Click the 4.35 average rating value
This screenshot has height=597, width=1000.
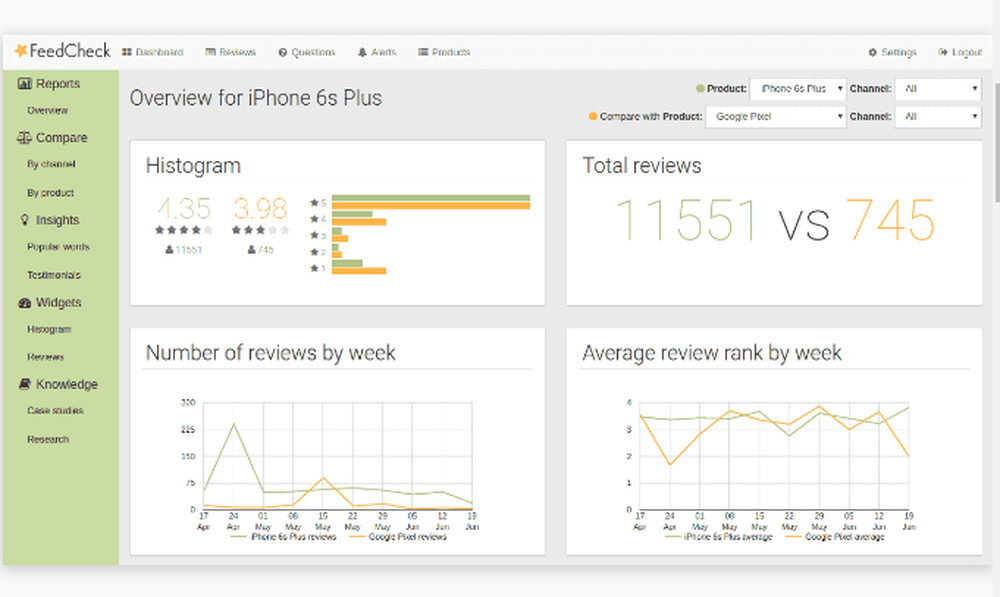tap(184, 209)
